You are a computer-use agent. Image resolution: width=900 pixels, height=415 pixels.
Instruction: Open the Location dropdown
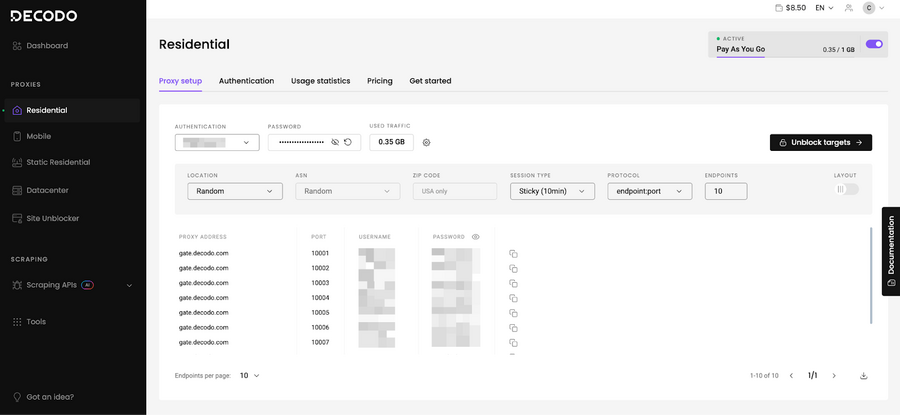[235, 191]
